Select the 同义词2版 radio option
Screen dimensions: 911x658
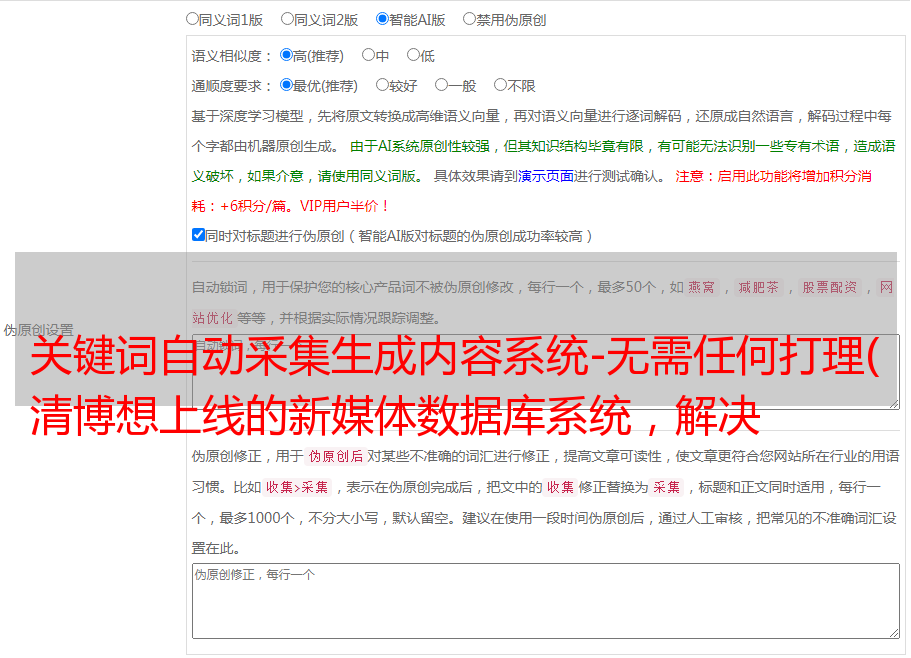pos(287,19)
